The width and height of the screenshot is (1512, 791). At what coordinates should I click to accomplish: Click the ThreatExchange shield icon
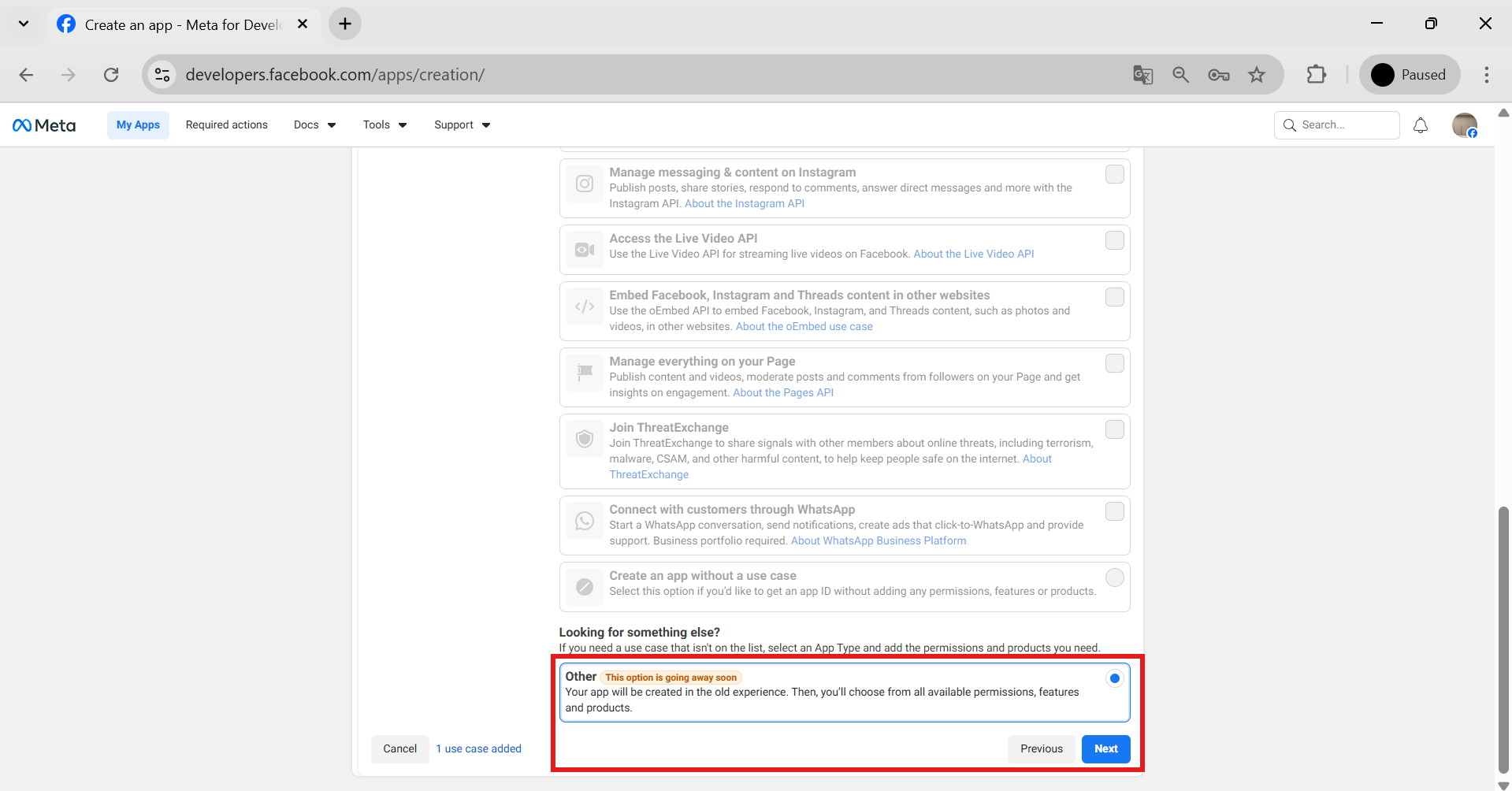585,439
